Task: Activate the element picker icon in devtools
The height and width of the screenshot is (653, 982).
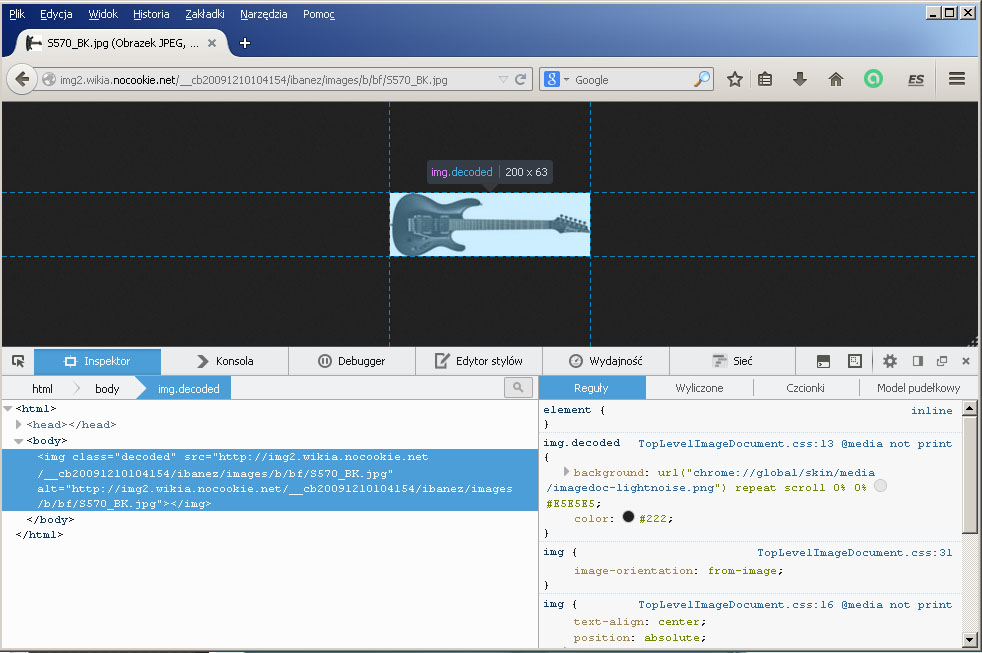Action: click(x=18, y=361)
